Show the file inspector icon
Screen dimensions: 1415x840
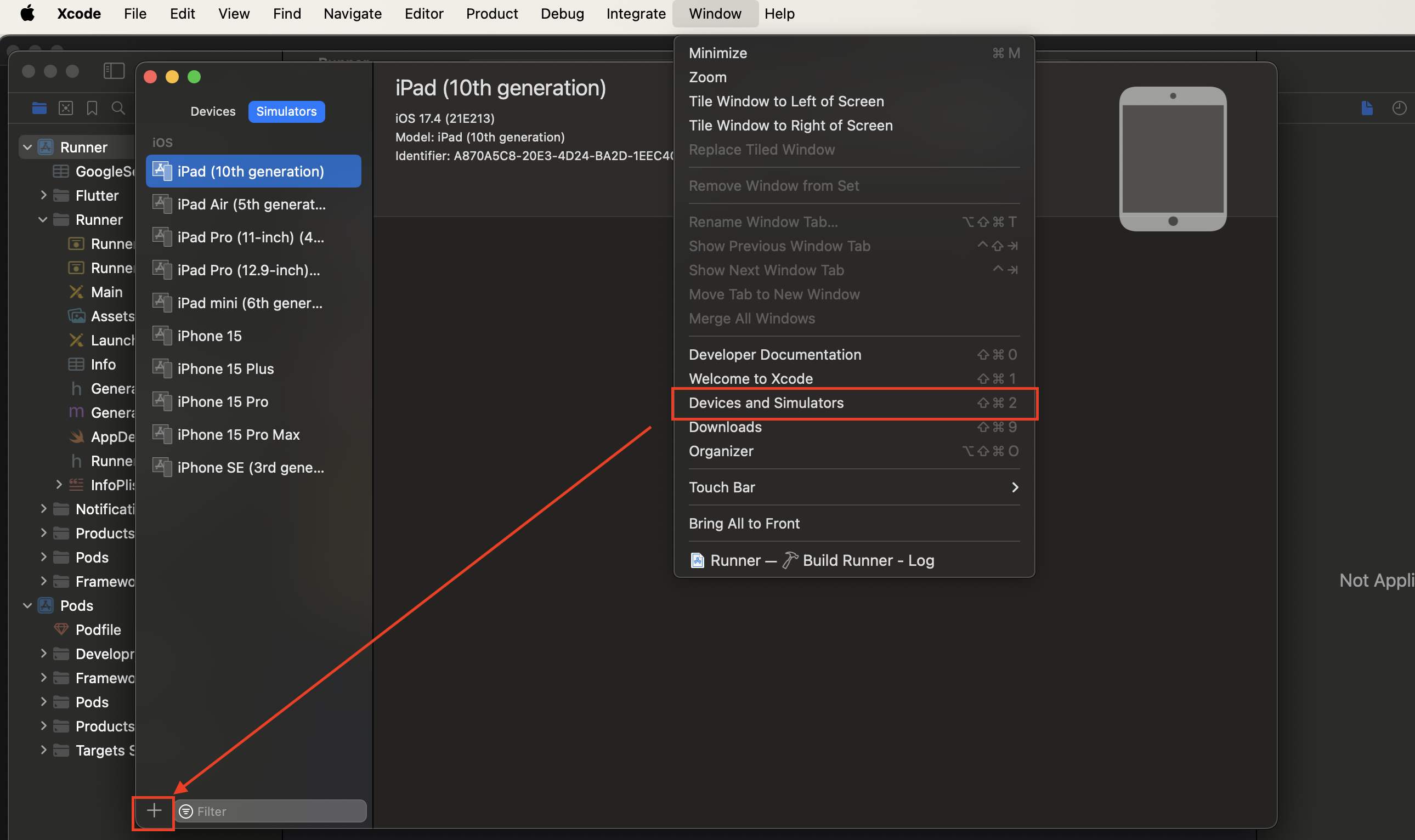pos(1367,107)
